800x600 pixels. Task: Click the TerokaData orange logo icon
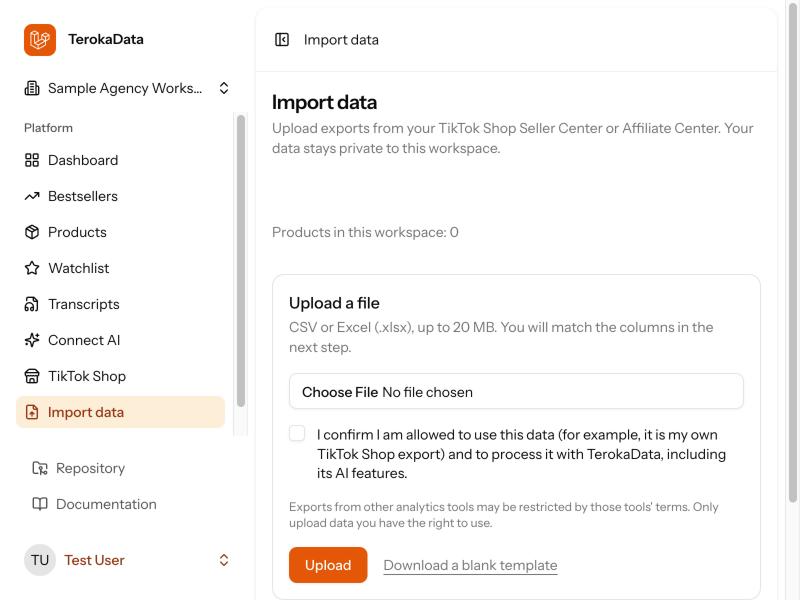40,40
